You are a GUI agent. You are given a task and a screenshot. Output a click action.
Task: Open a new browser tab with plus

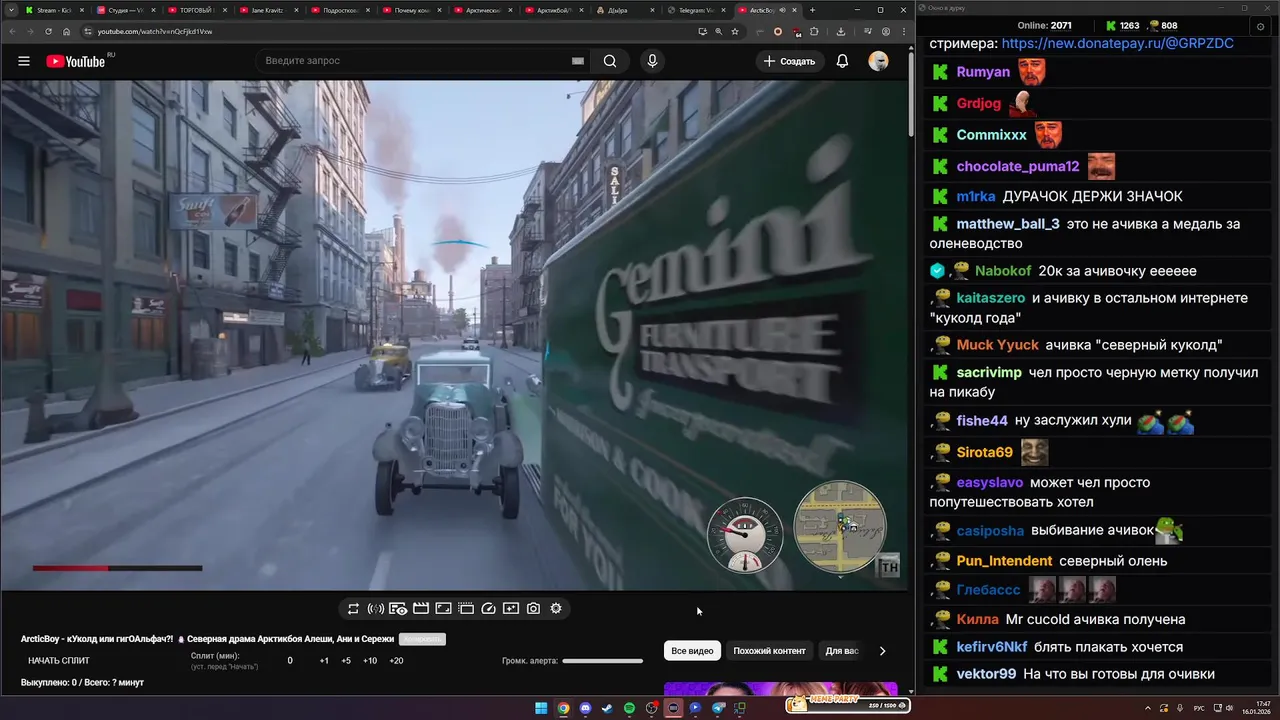tap(812, 10)
